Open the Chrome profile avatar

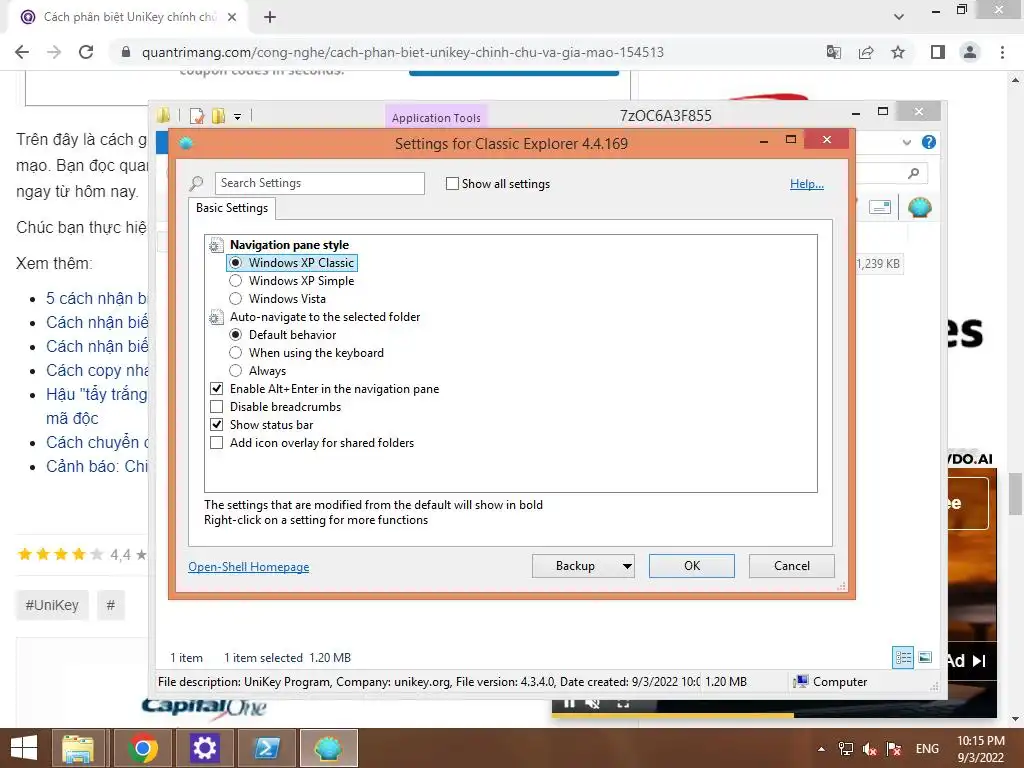[x=970, y=52]
